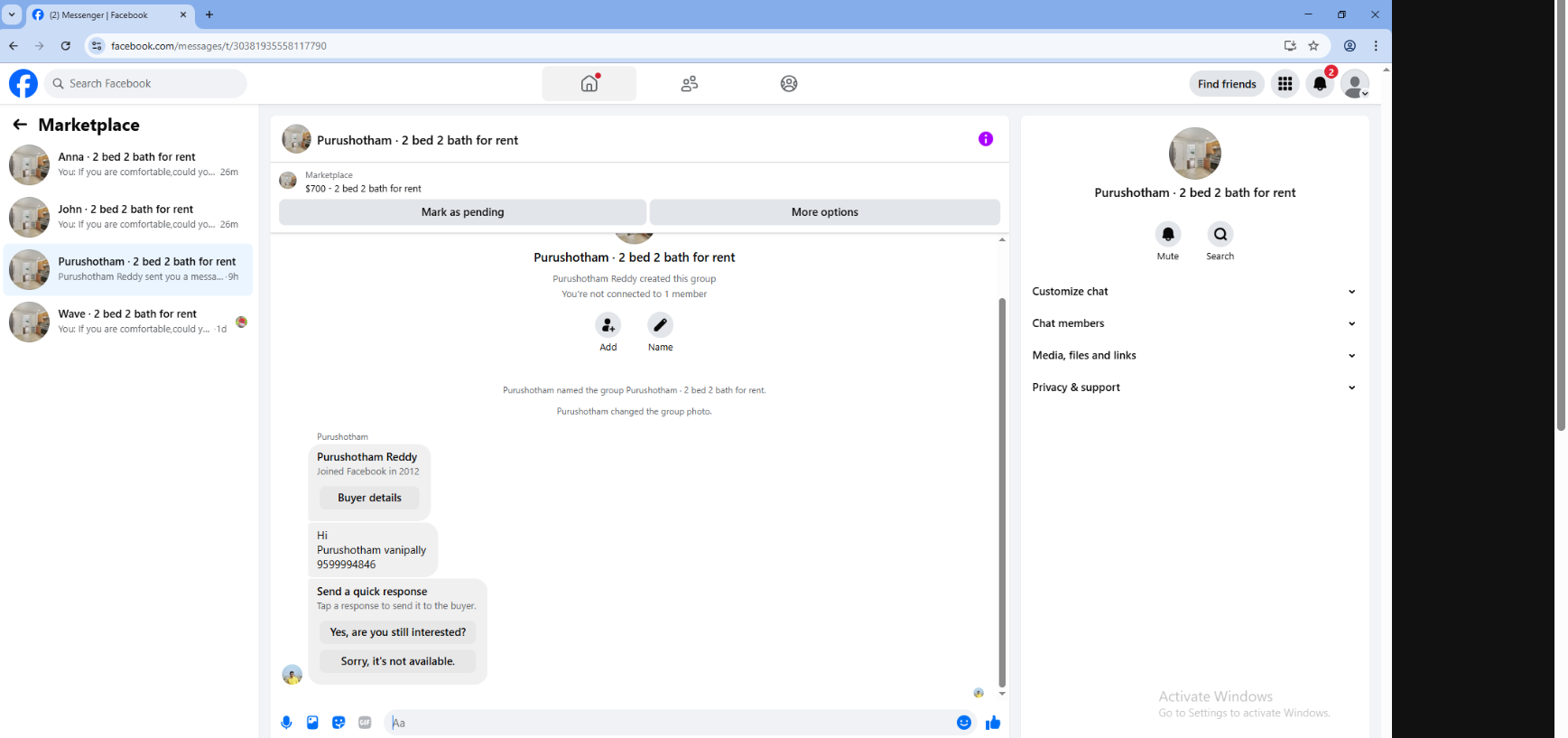Open the Chrome tab search dropdown

pyautogui.click(x=12, y=14)
